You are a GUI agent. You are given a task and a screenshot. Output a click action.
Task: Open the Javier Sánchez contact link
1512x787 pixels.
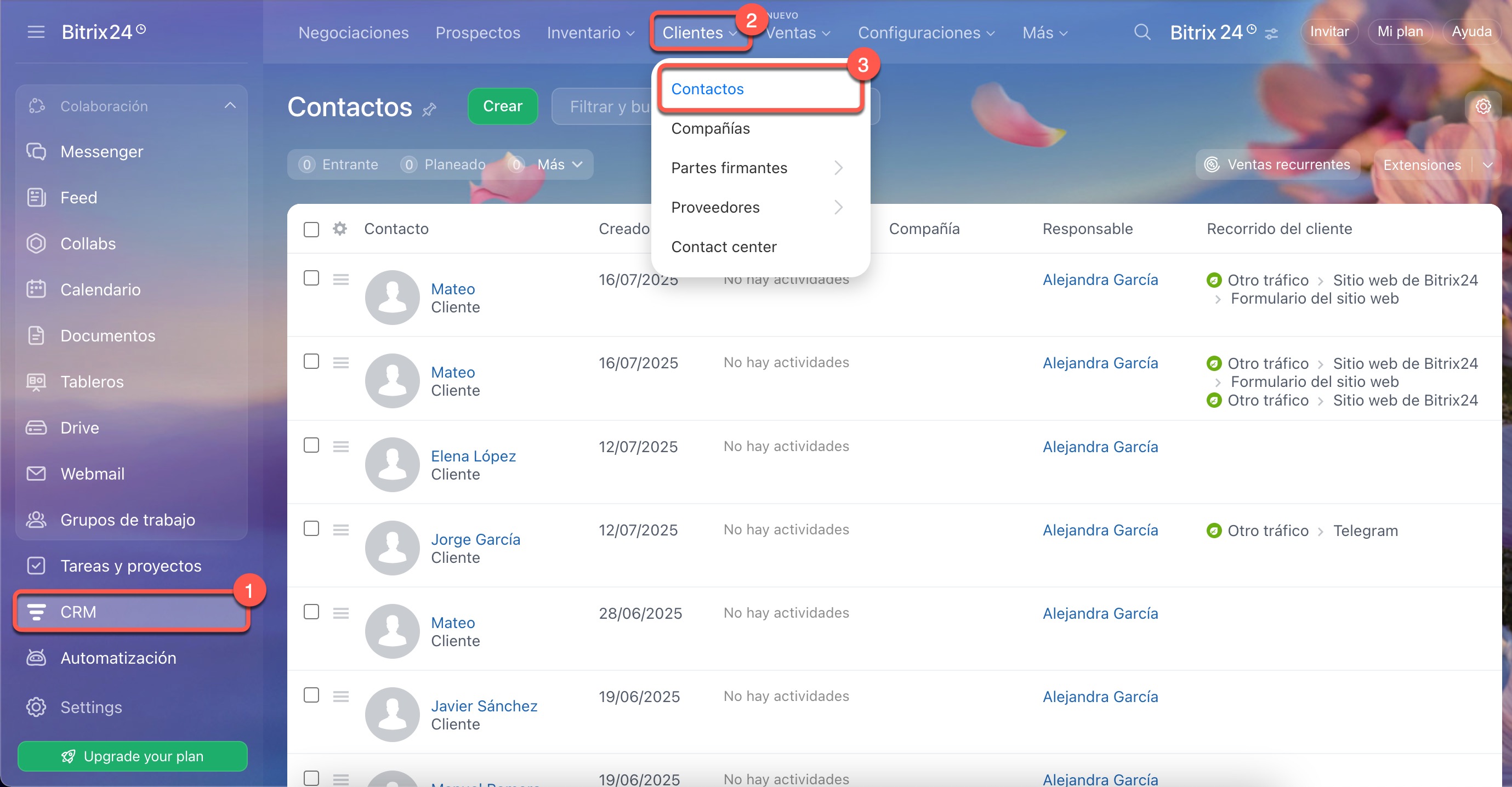[484, 706]
